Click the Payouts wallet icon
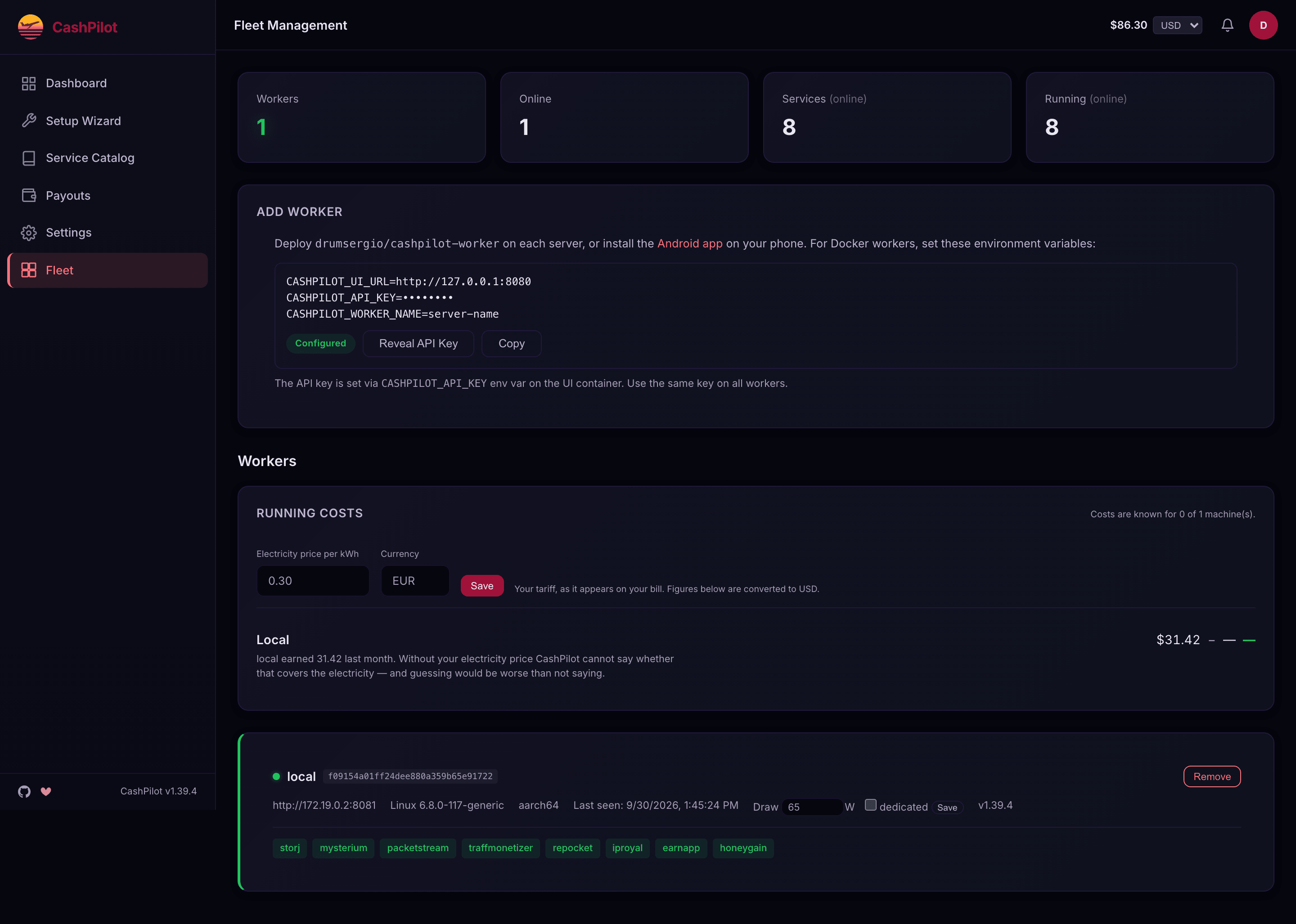1296x924 pixels. [x=28, y=195]
